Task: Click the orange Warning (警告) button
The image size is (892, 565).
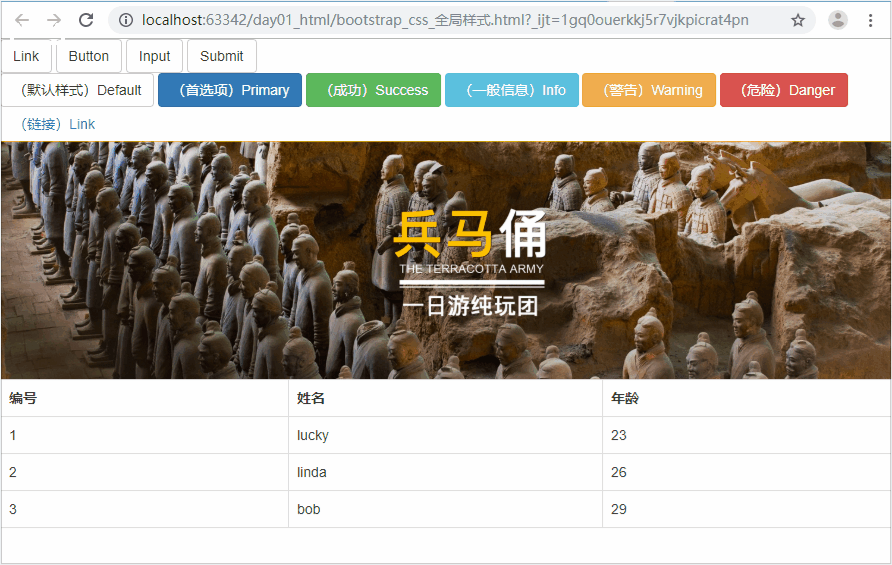Action: [x=649, y=90]
